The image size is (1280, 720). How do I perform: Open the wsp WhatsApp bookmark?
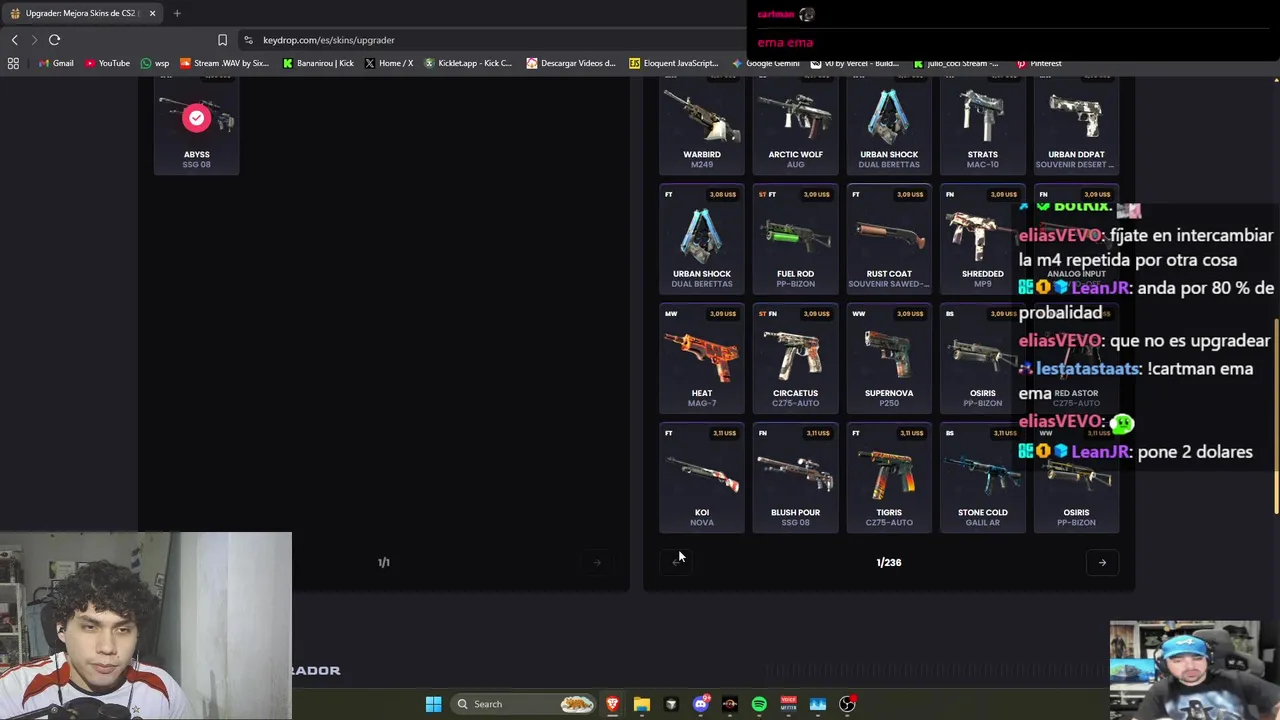[x=155, y=63]
